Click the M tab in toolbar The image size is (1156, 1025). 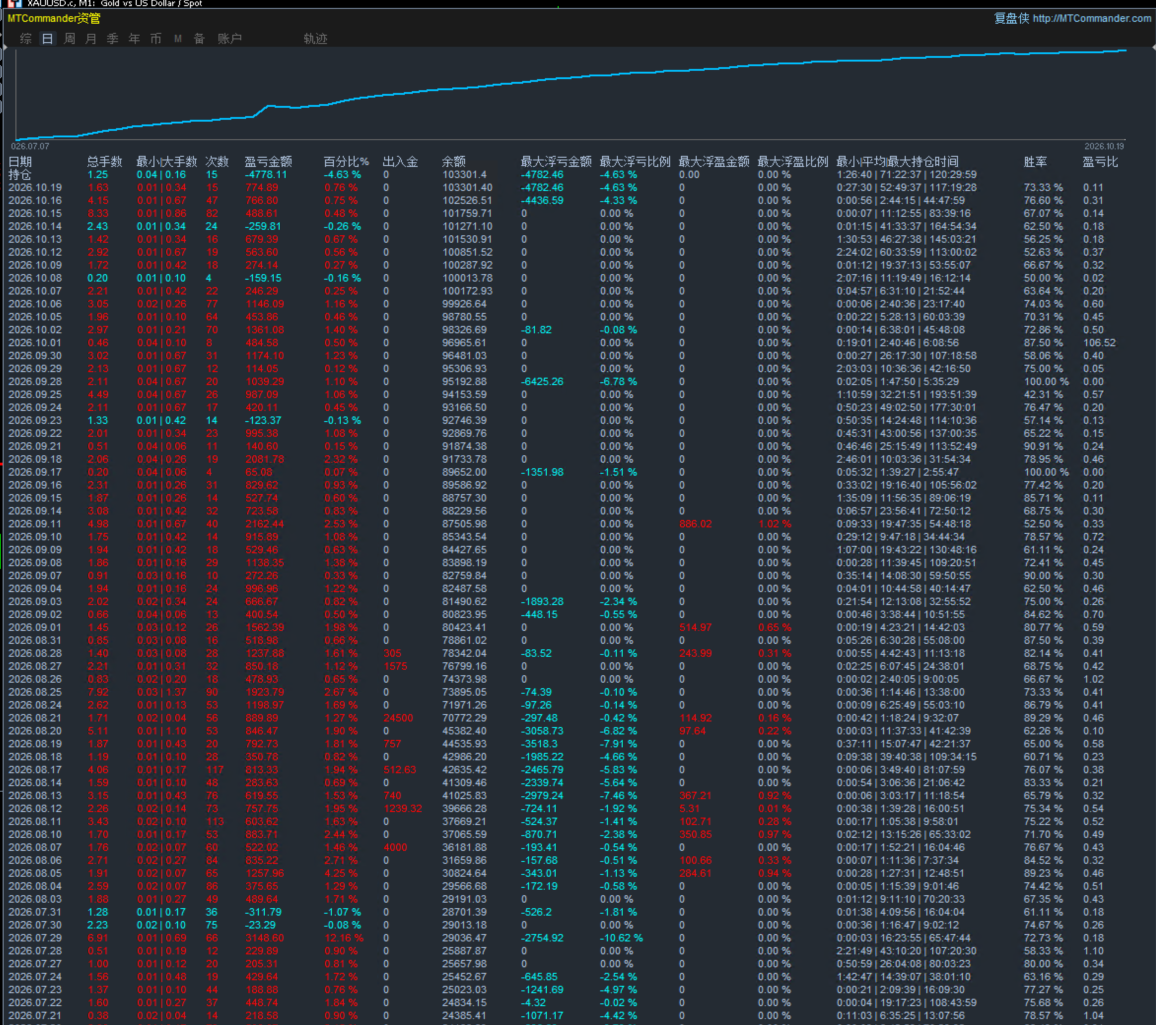point(178,38)
